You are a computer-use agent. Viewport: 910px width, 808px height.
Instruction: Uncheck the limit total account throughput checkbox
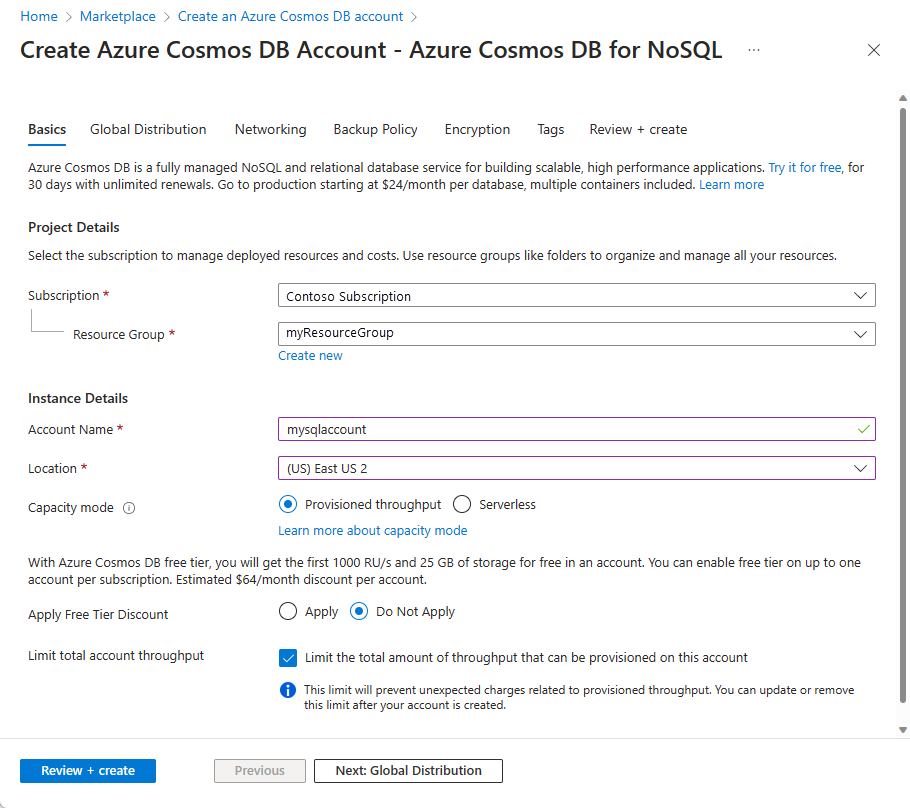click(288, 658)
